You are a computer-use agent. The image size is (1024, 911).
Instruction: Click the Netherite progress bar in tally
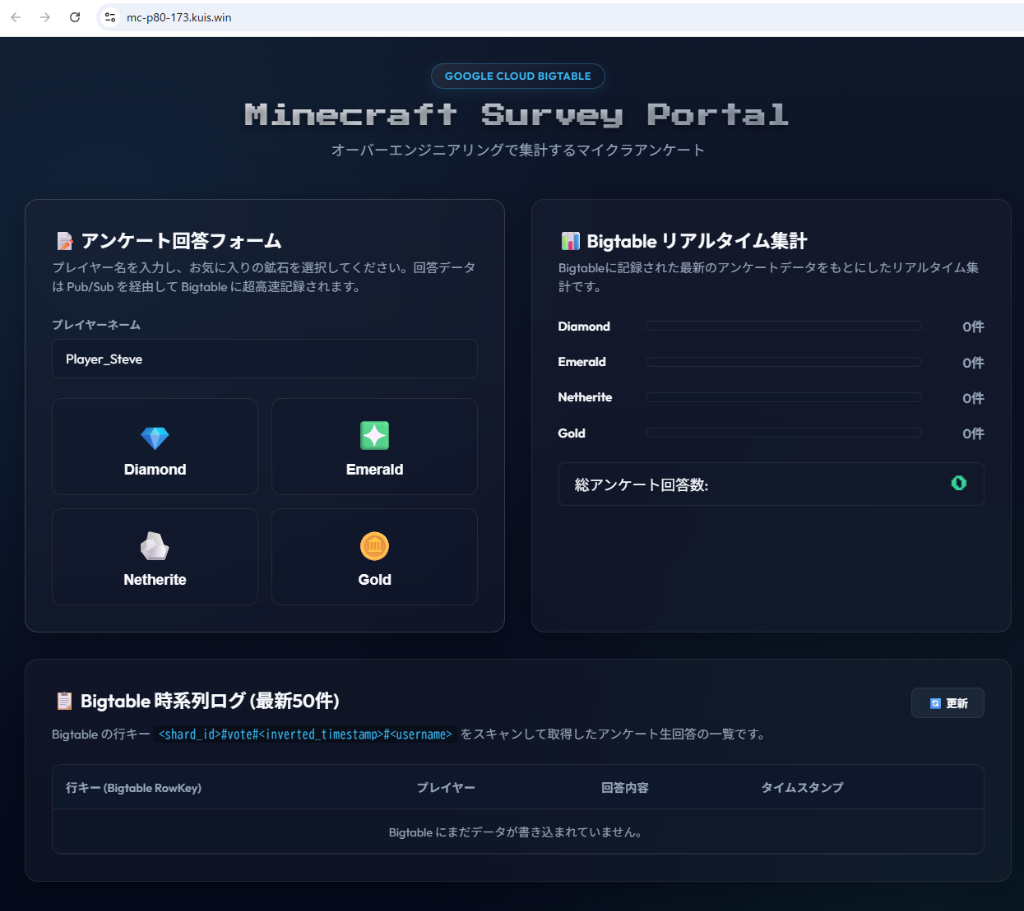[784, 397]
